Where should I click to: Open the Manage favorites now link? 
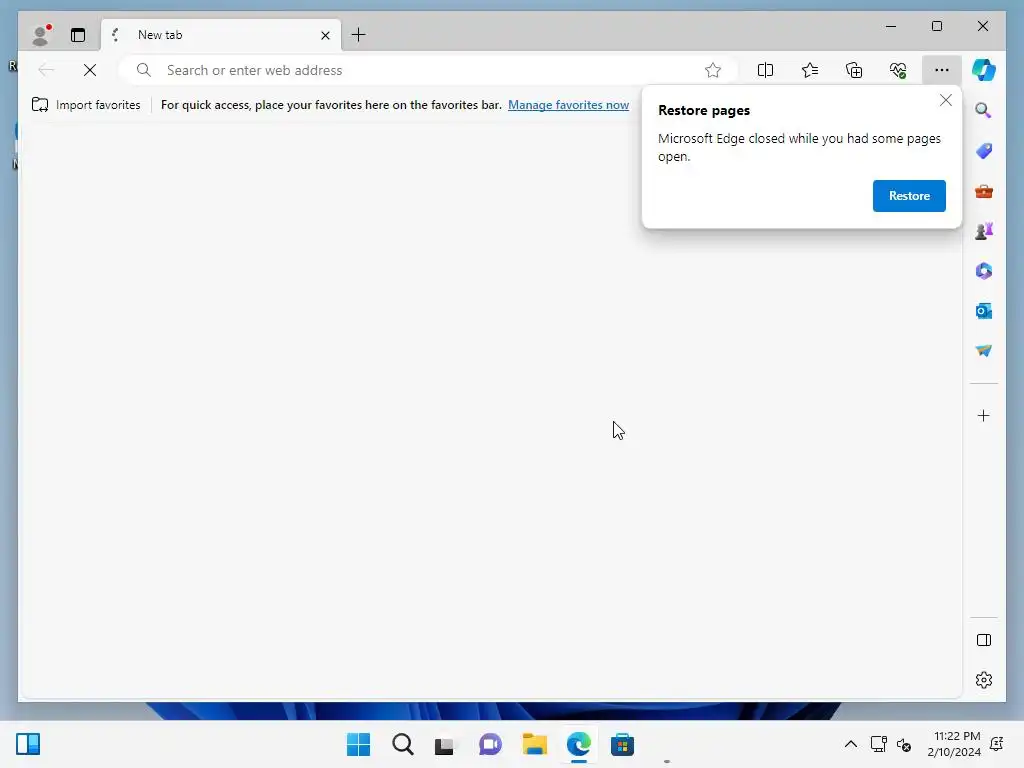pyautogui.click(x=568, y=104)
